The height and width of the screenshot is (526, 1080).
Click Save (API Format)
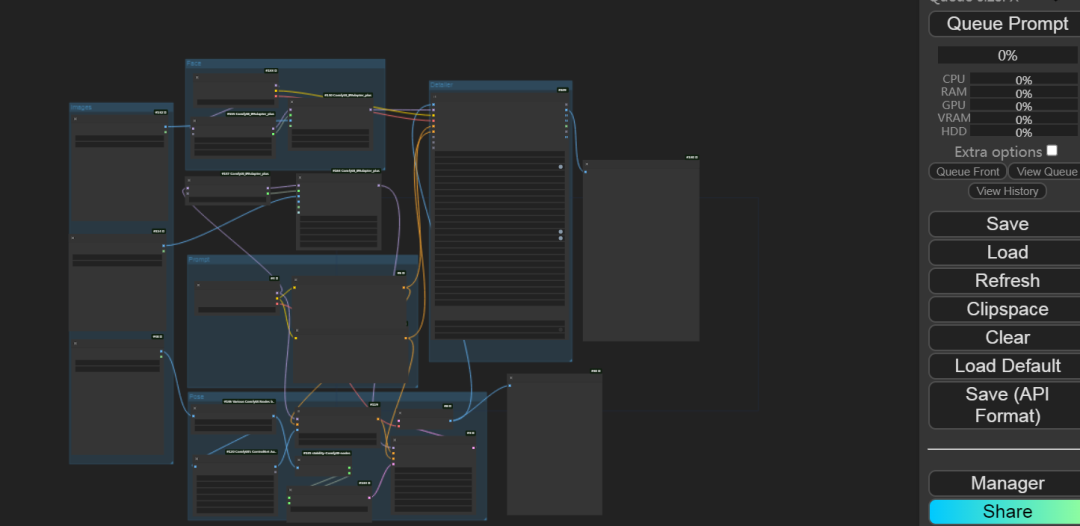1006,406
